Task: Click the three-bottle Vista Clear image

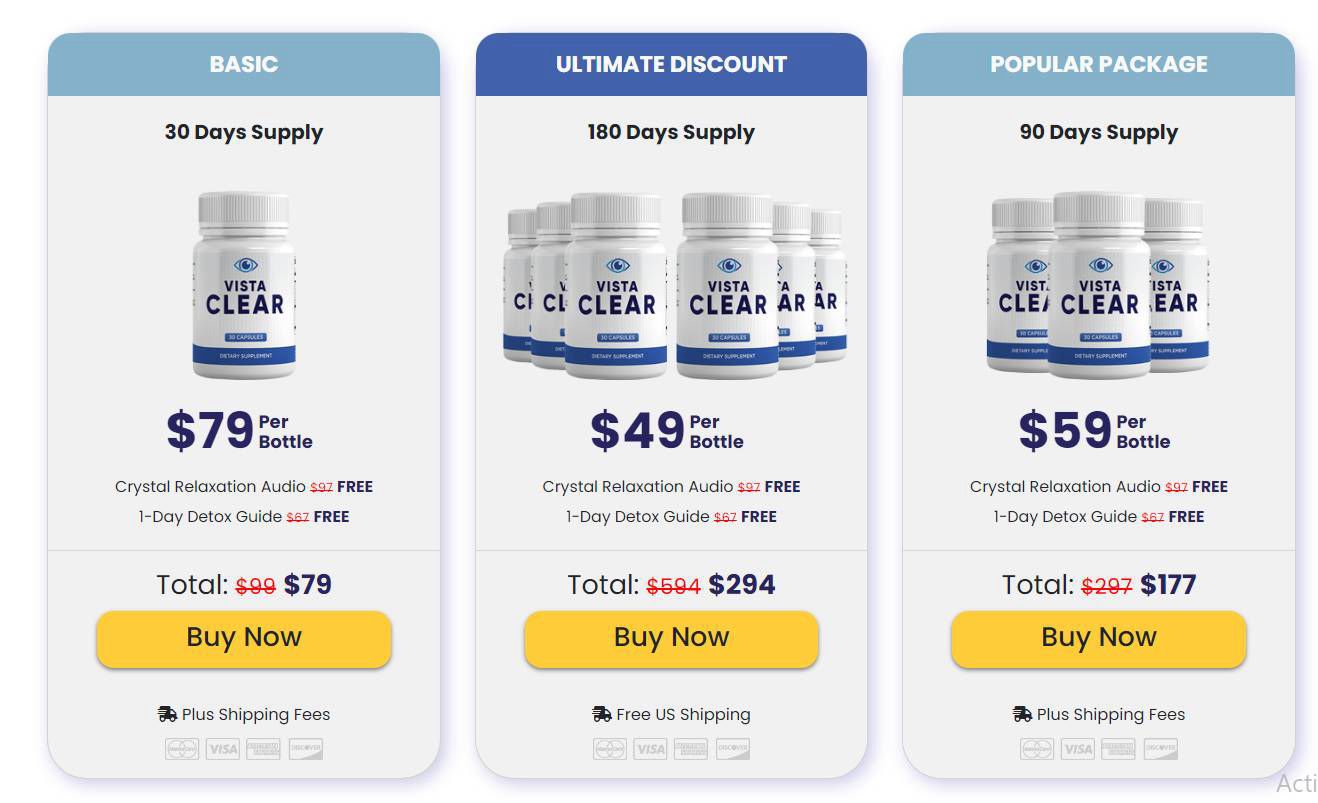Action: coord(1098,286)
